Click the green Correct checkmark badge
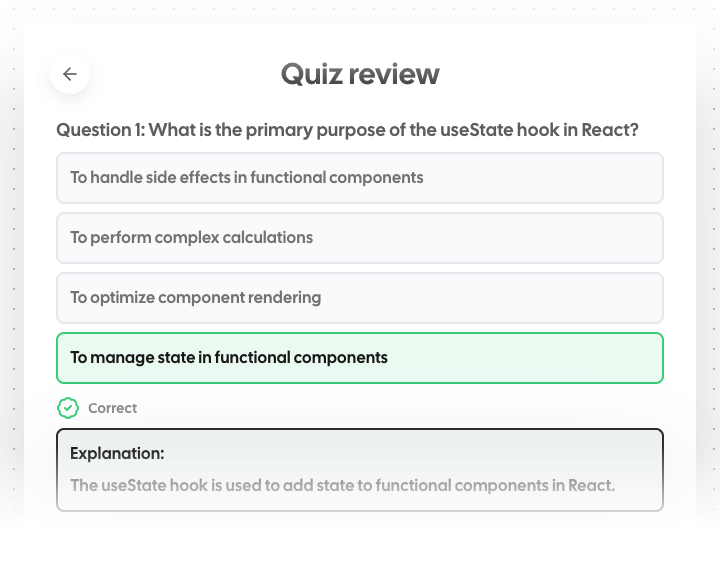 pyautogui.click(x=68, y=408)
